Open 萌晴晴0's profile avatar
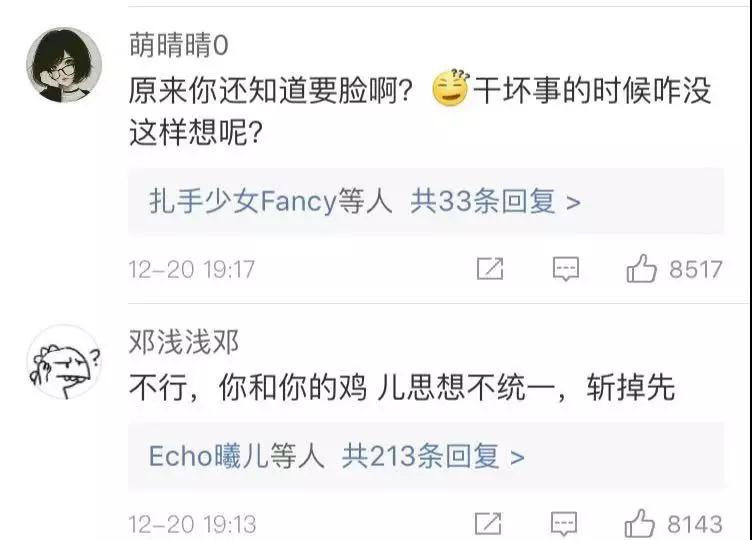 coord(64,65)
